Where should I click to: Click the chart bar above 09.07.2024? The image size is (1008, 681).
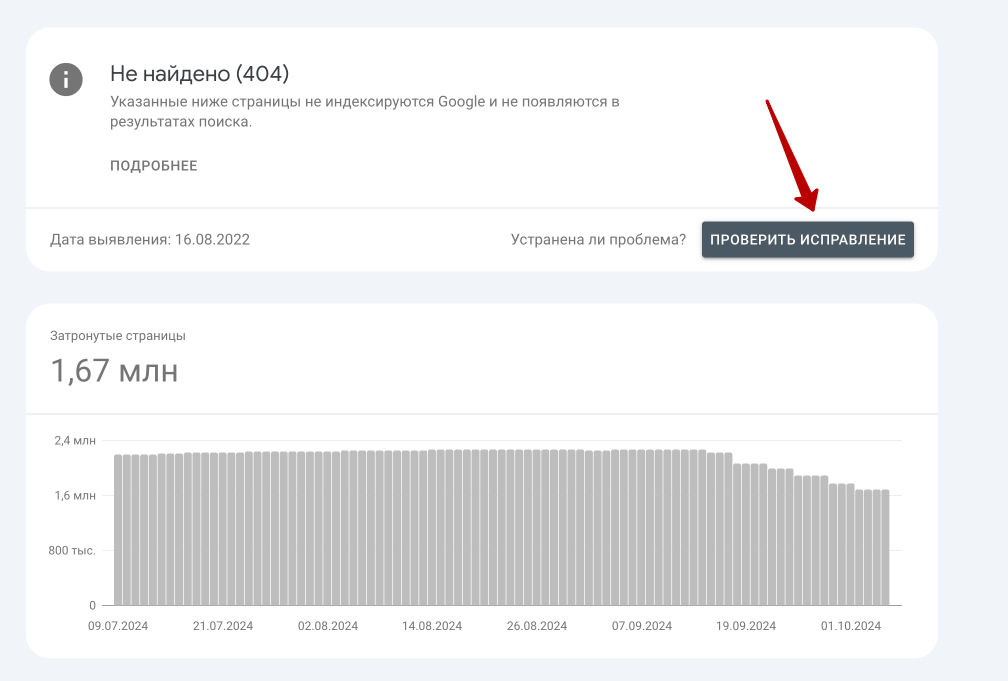119,530
